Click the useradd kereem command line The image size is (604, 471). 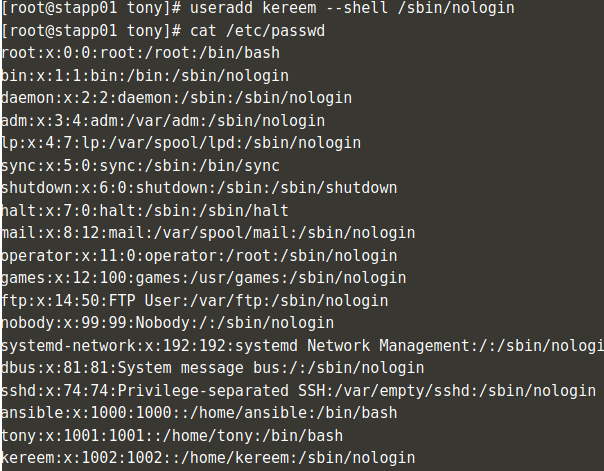[300, 8]
